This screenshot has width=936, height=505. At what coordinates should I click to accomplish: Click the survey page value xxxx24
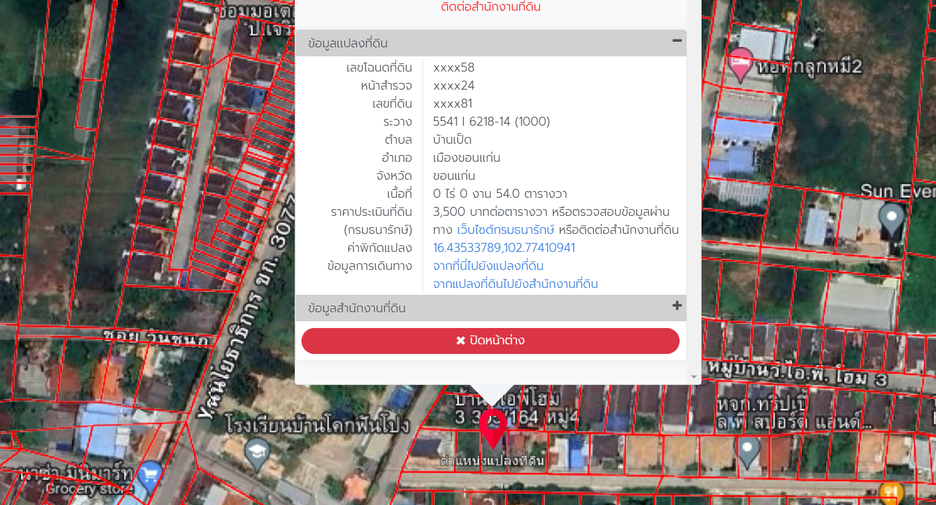tap(452, 85)
